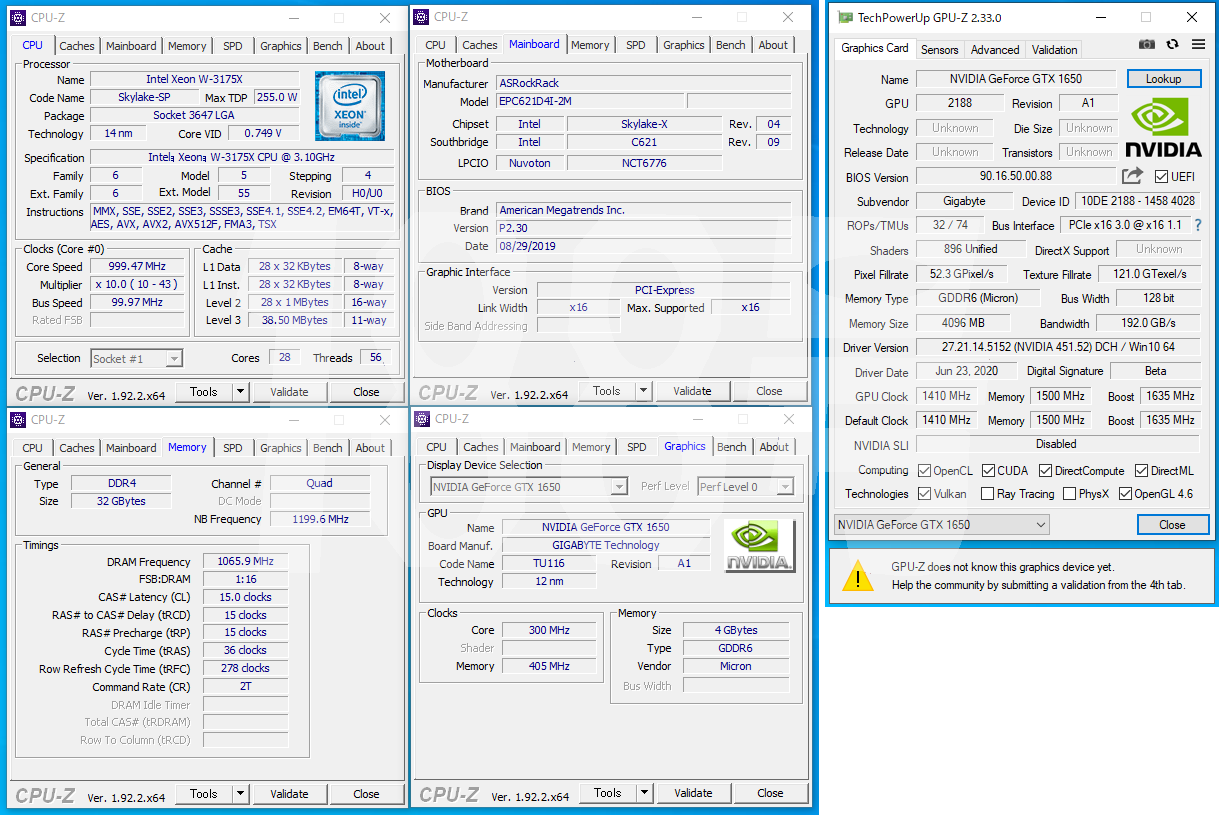Click the Lookup button in GPU-Z
The image size is (1219, 815).
pyautogui.click(x=1164, y=78)
